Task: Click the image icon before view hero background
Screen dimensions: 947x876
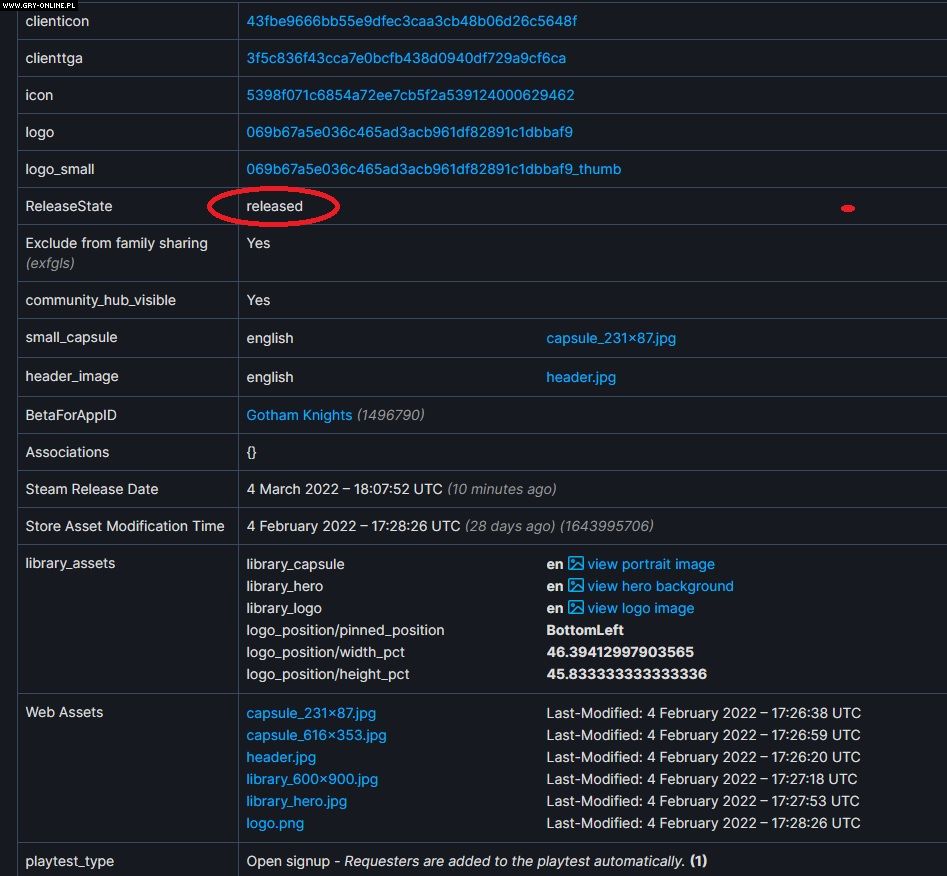Action: coord(576,586)
